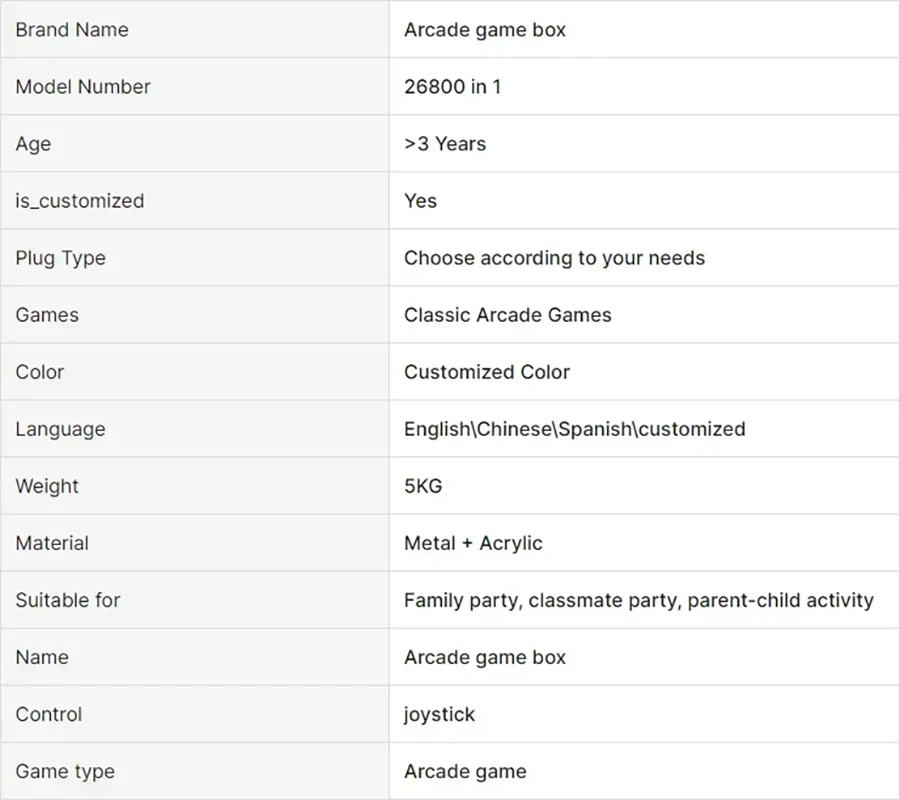Viewport: 900px width, 800px height.
Task: Click the "joystick" control value
Action: pos(440,714)
